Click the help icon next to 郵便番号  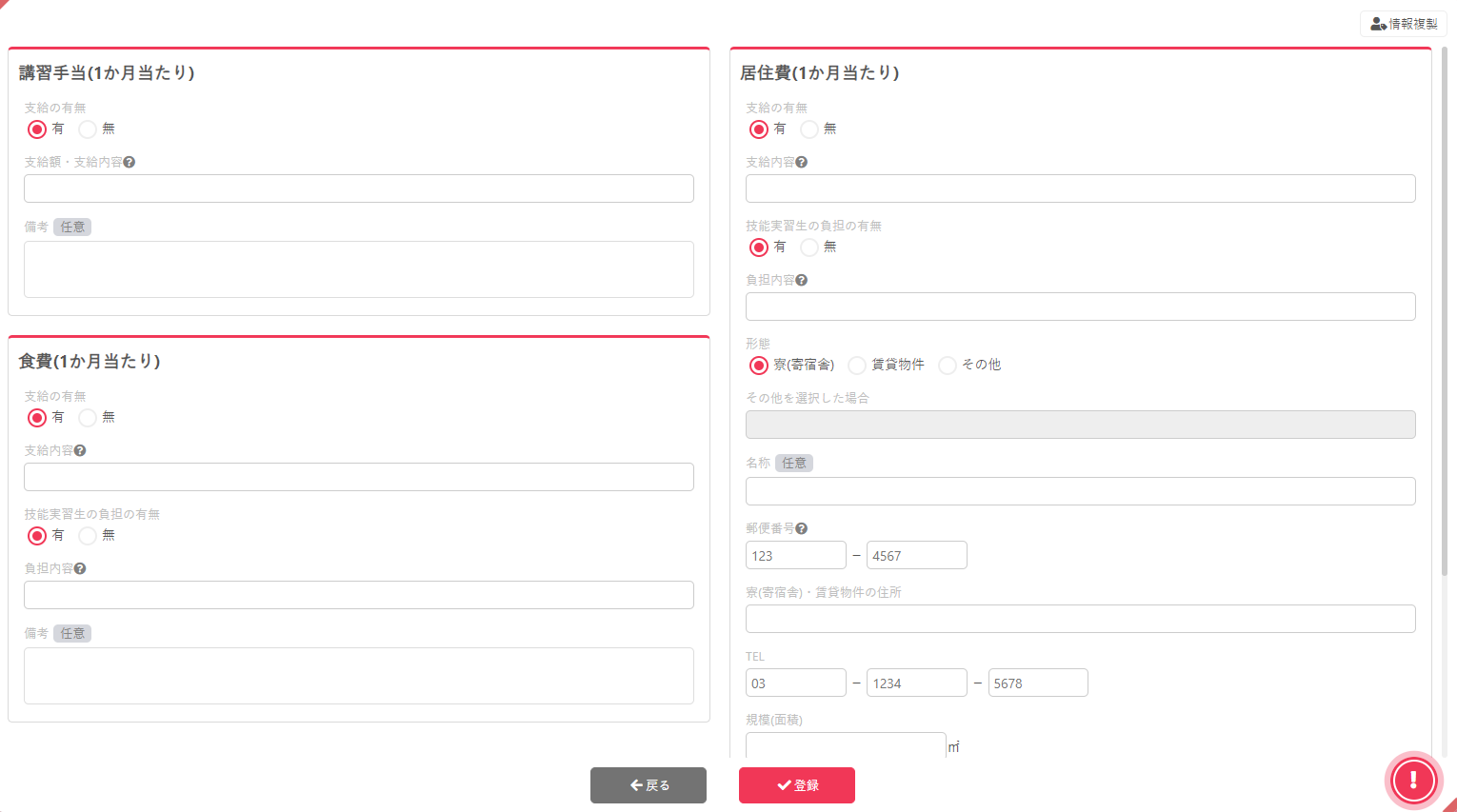pos(802,529)
